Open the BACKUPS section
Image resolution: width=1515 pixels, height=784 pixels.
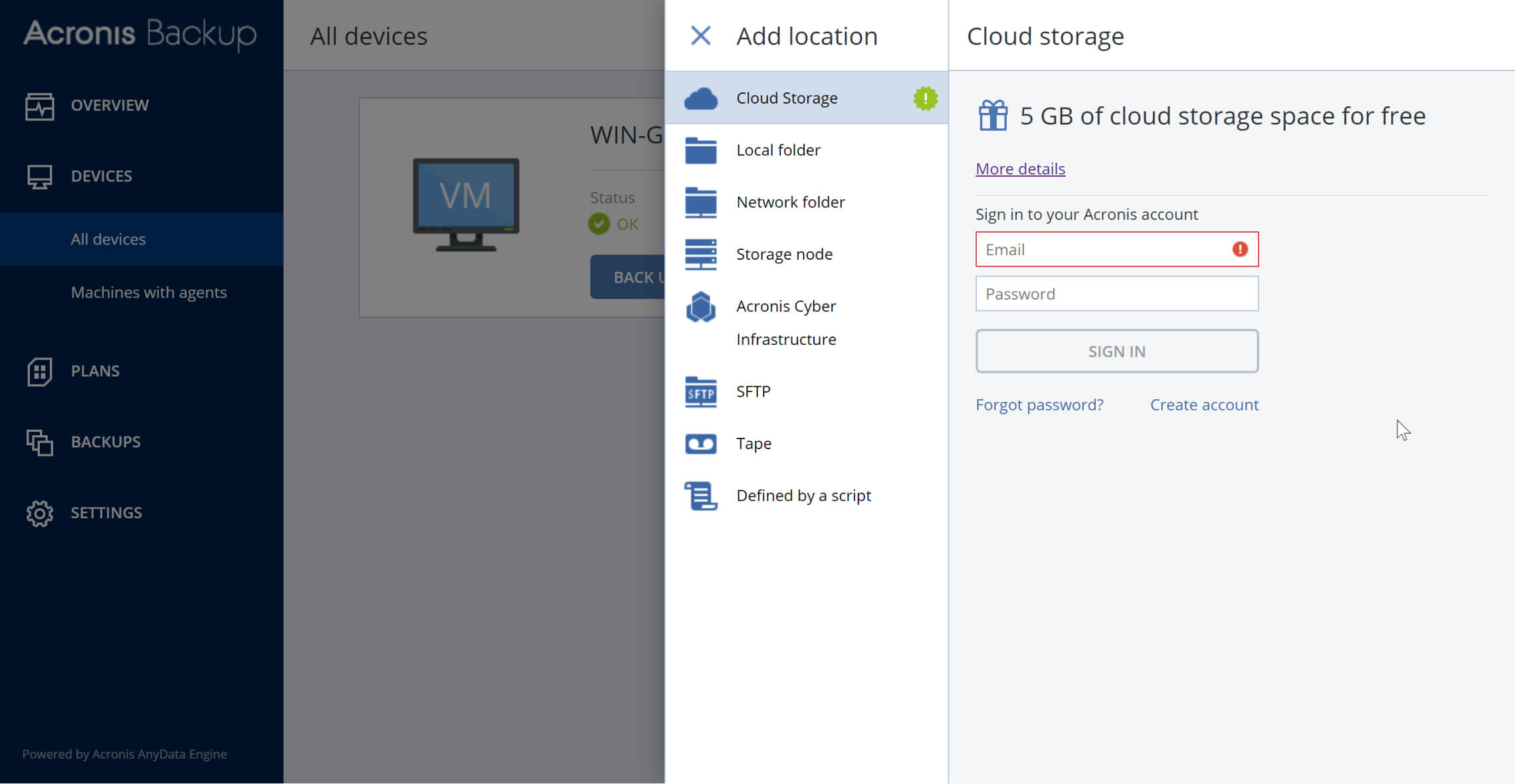point(106,442)
